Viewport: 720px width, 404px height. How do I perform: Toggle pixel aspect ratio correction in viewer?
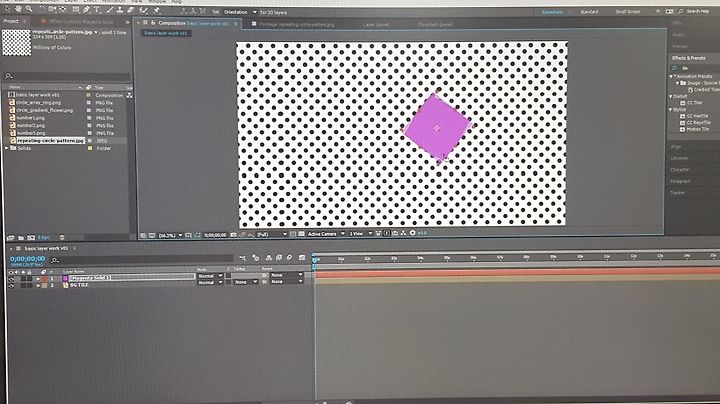point(378,233)
